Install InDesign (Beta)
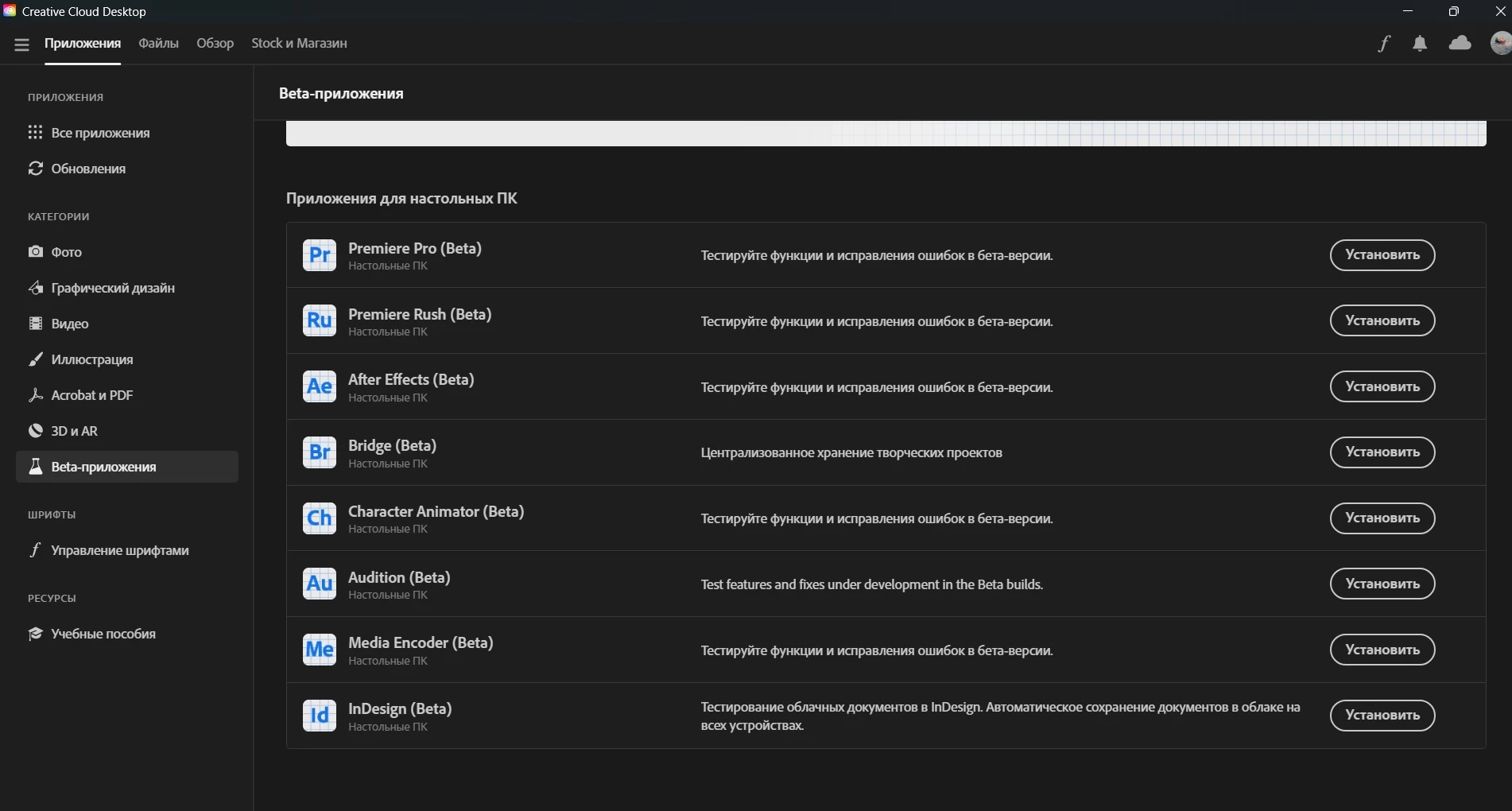 click(1382, 716)
